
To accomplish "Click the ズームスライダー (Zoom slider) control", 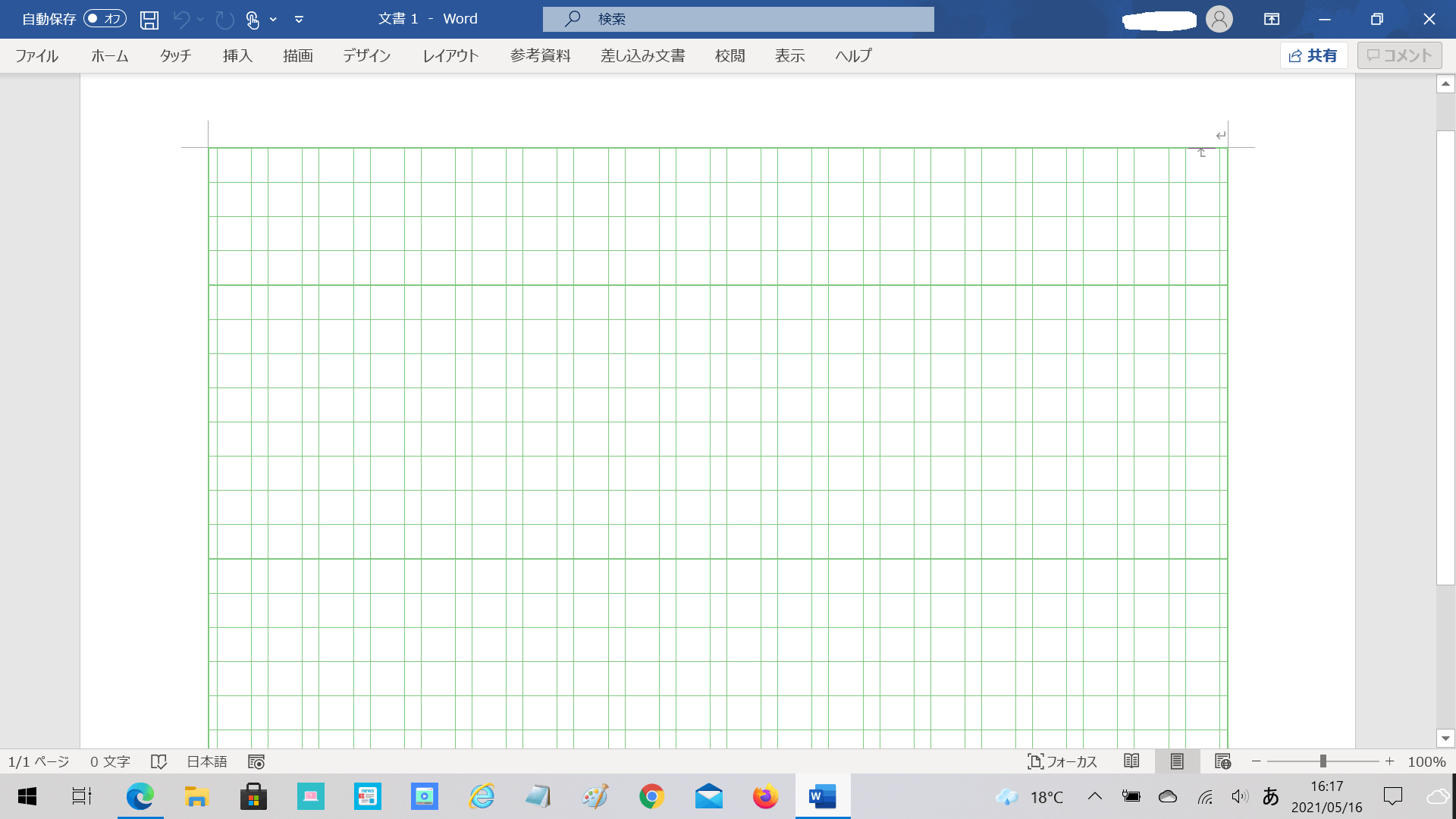I will pos(1322,762).
